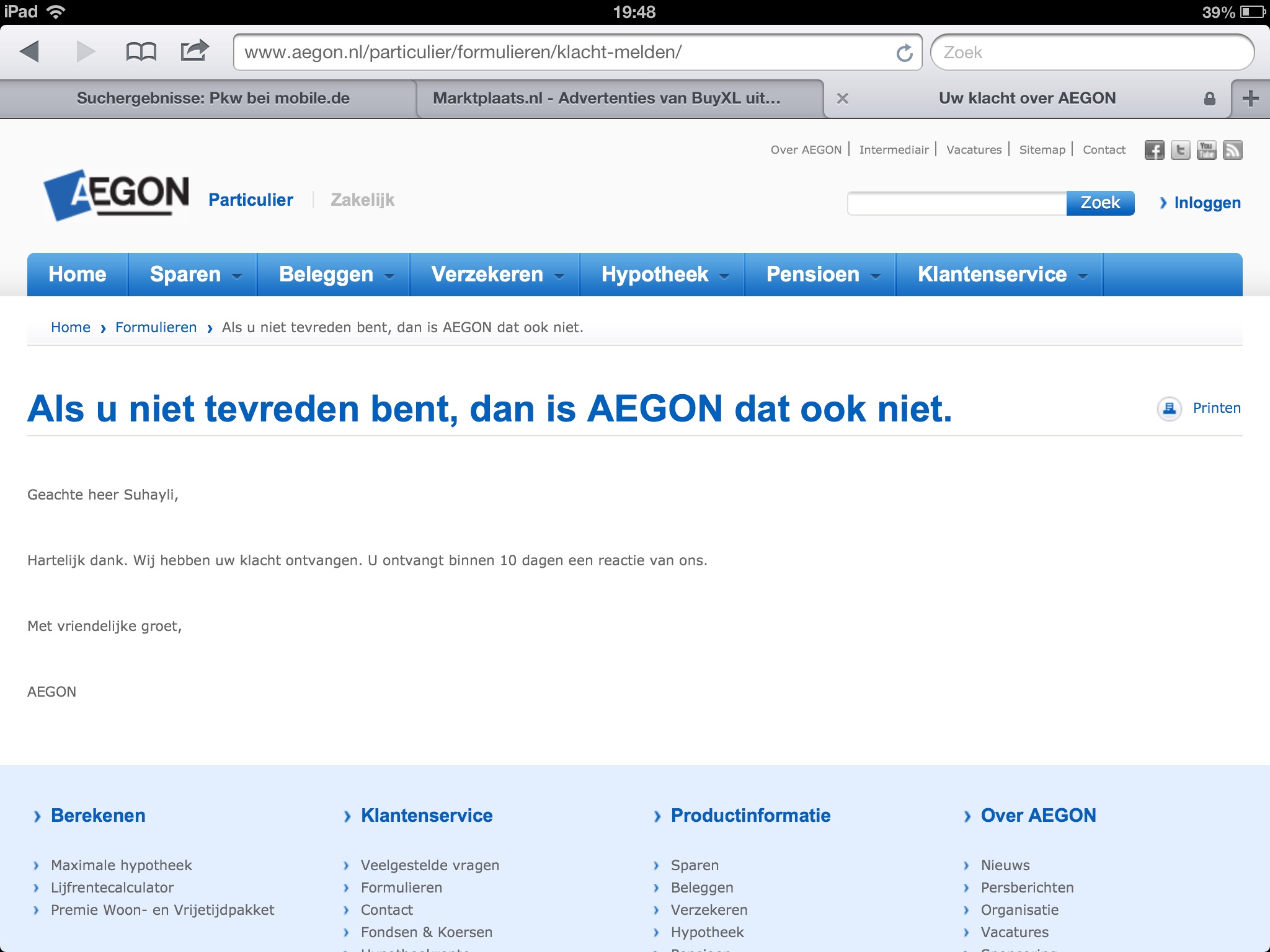The height and width of the screenshot is (952, 1270).
Task: Open the RSS feed icon
Action: (x=1232, y=151)
